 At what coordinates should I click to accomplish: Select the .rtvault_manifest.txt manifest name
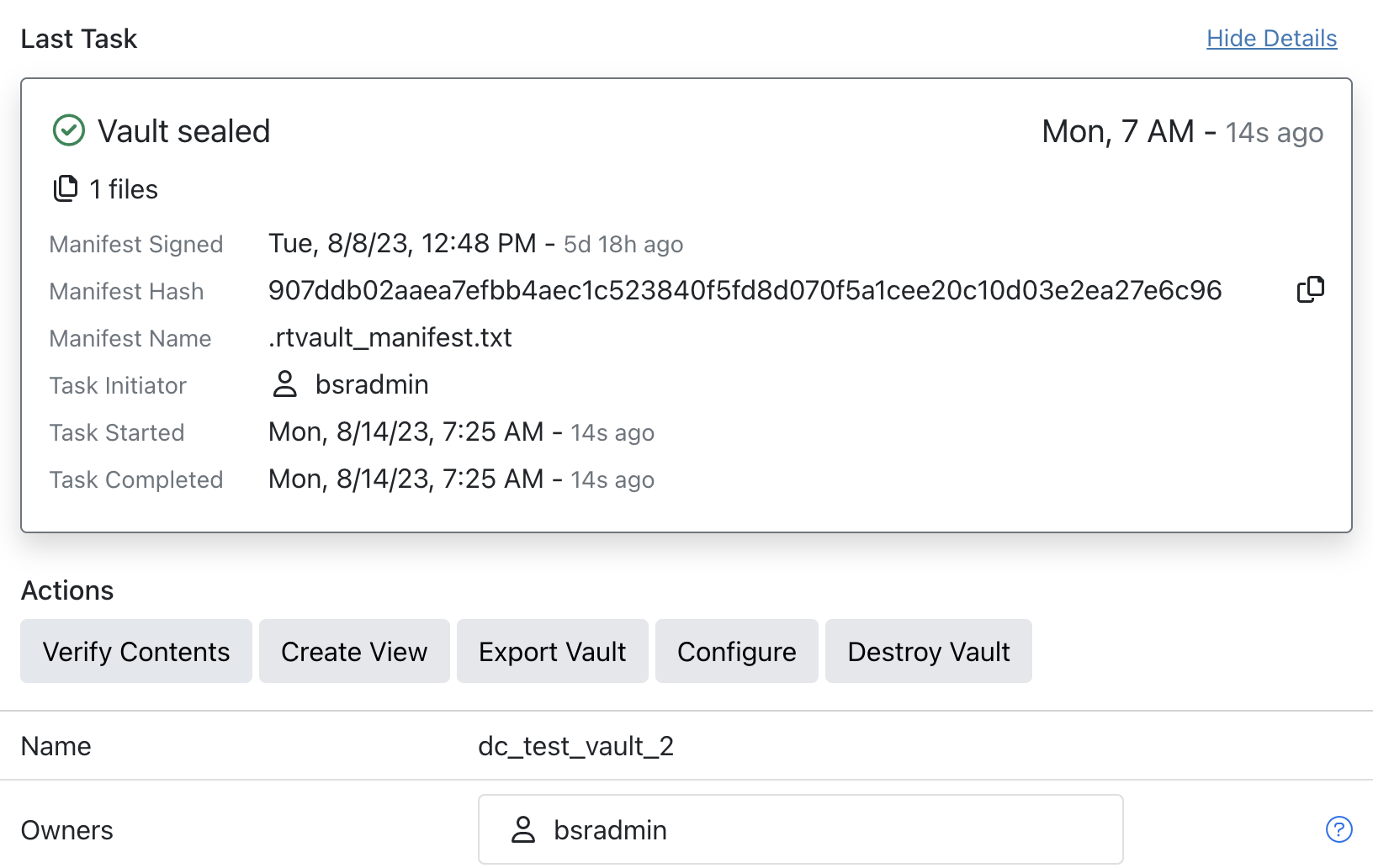(x=390, y=337)
